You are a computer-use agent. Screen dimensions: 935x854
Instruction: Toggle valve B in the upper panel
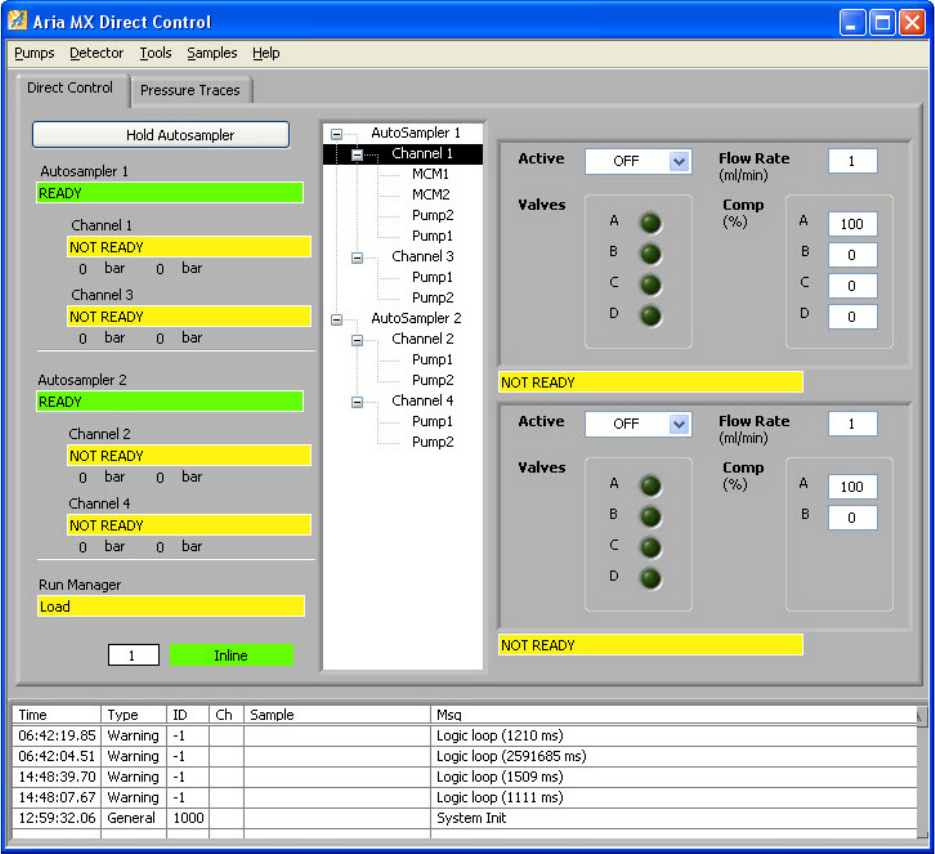tap(650, 254)
